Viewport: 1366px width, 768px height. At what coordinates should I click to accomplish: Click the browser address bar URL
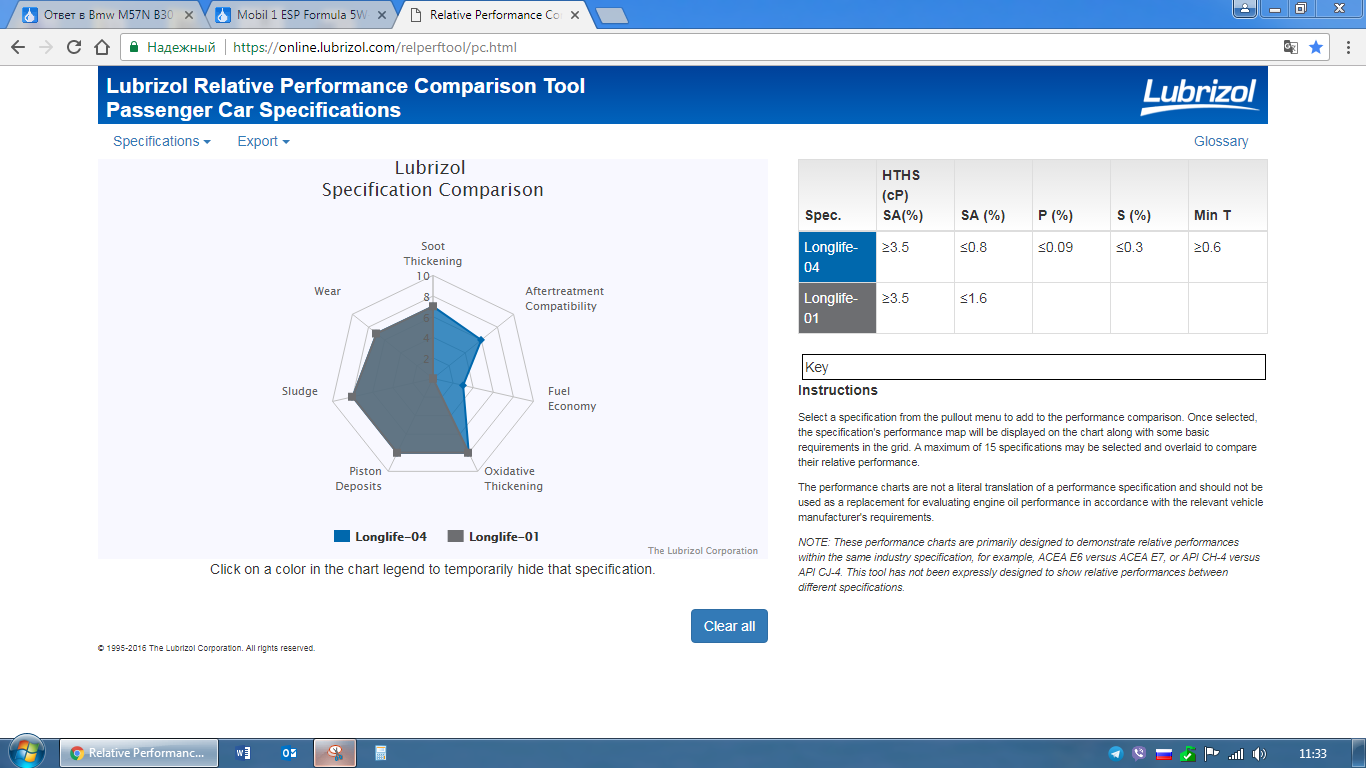(x=375, y=47)
